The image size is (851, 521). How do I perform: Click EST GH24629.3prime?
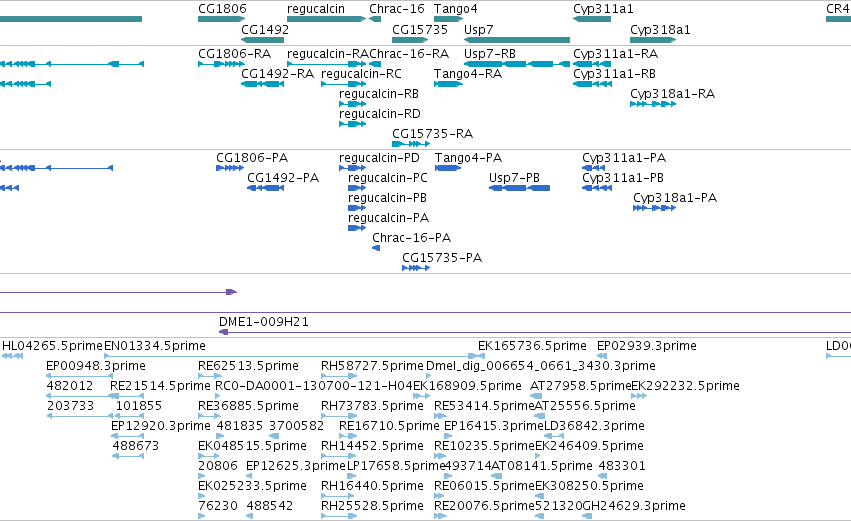pyautogui.click(x=589, y=516)
